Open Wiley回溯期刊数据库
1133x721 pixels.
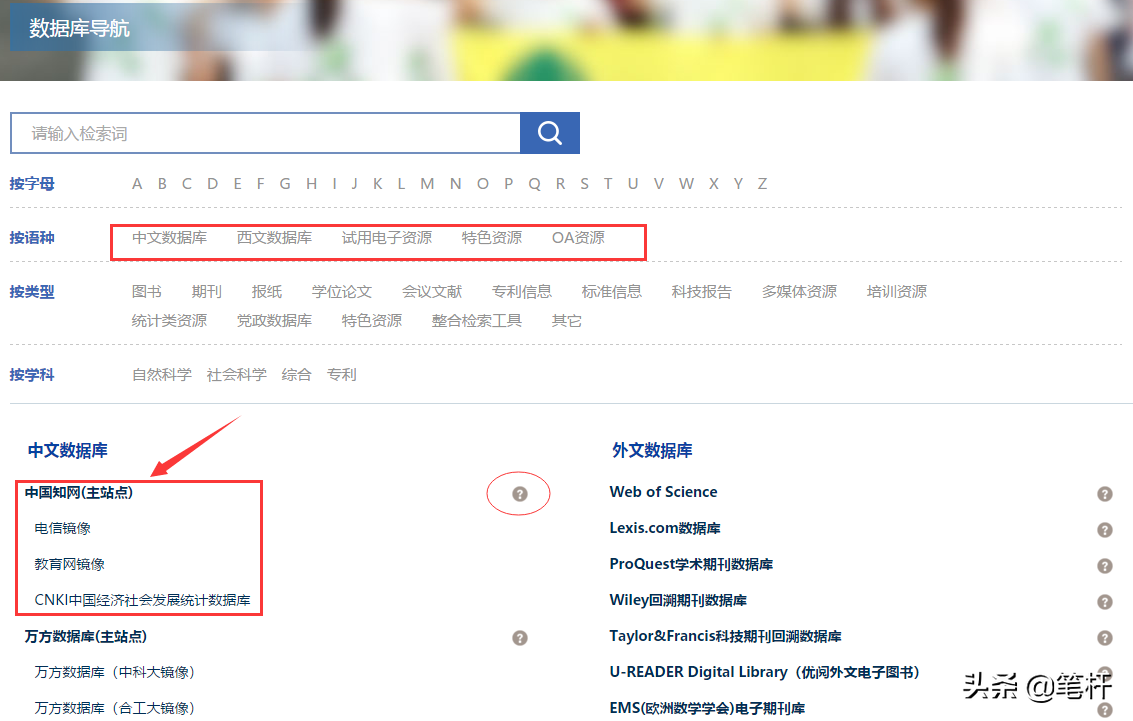click(678, 600)
